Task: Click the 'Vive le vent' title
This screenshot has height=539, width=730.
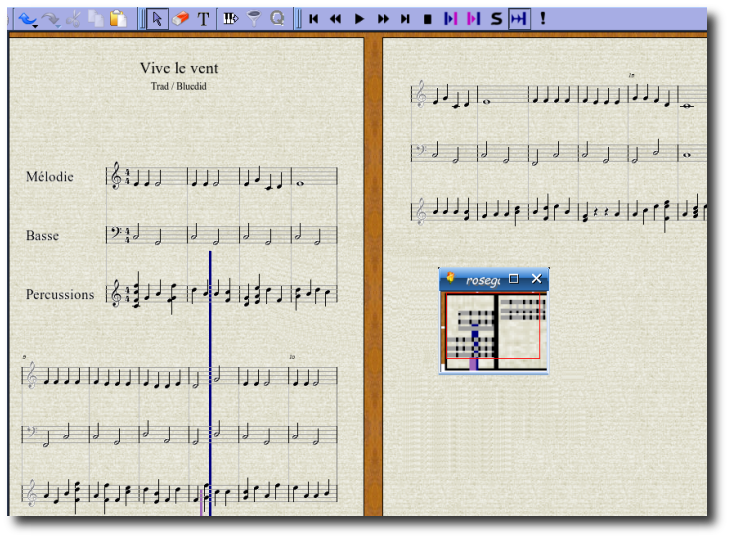Action: (x=179, y=68)
